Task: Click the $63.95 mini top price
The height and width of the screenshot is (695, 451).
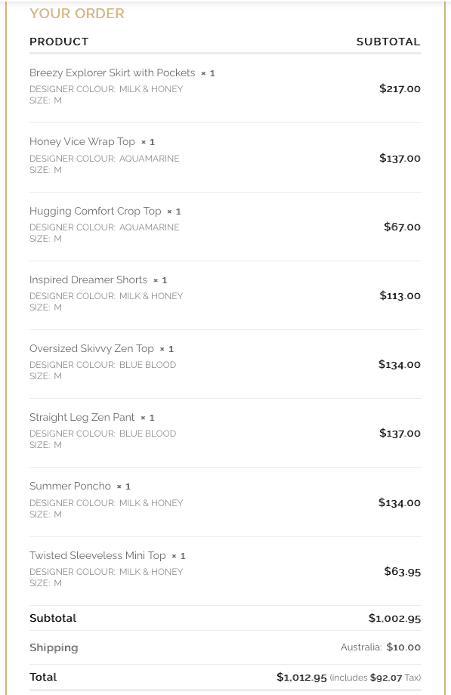Action: (402, 571)
